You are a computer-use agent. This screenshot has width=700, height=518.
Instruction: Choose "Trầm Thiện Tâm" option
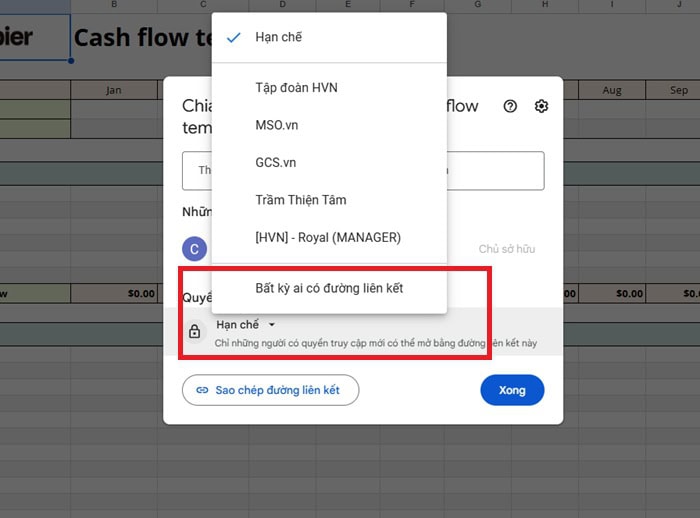coord(300,200)
